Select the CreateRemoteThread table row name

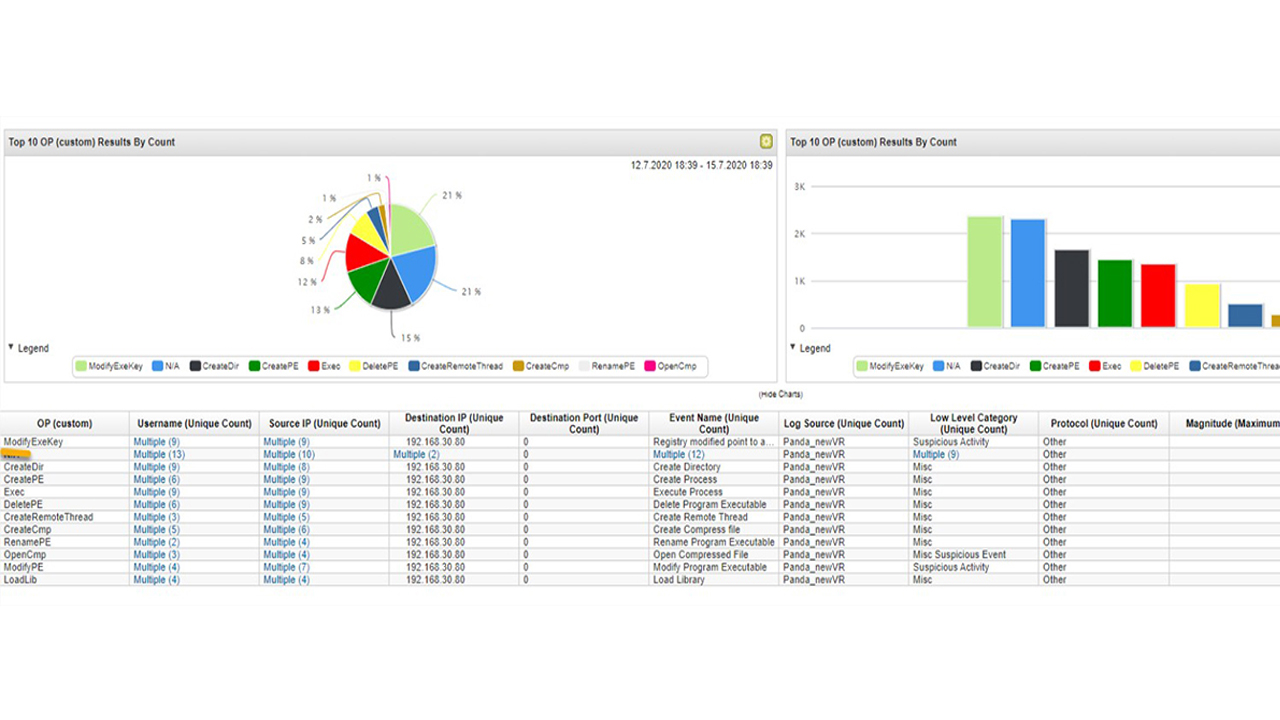pyautogui.click(x=48, y=517)
